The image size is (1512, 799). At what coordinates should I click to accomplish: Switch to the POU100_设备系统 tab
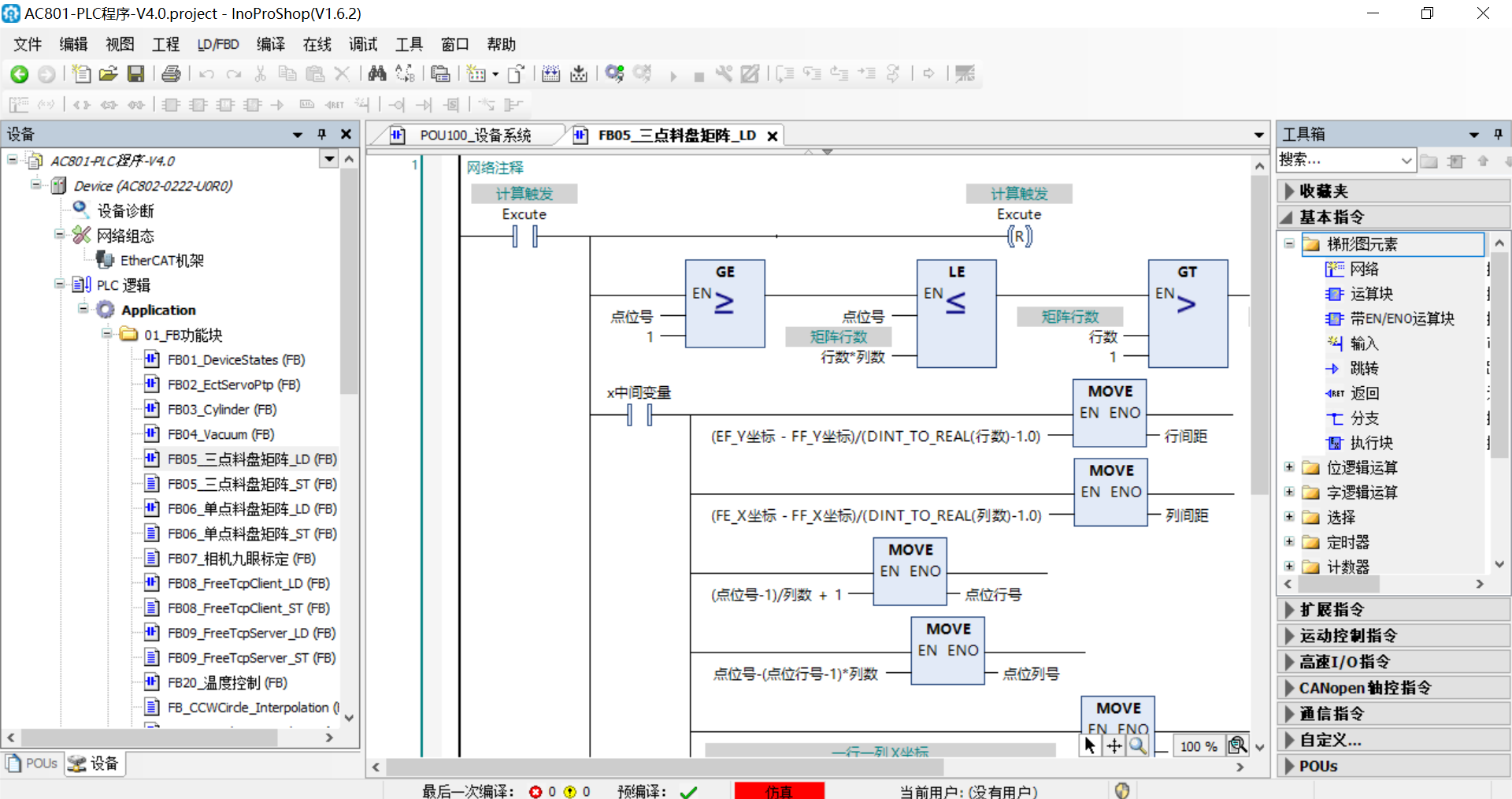point(475,136)
